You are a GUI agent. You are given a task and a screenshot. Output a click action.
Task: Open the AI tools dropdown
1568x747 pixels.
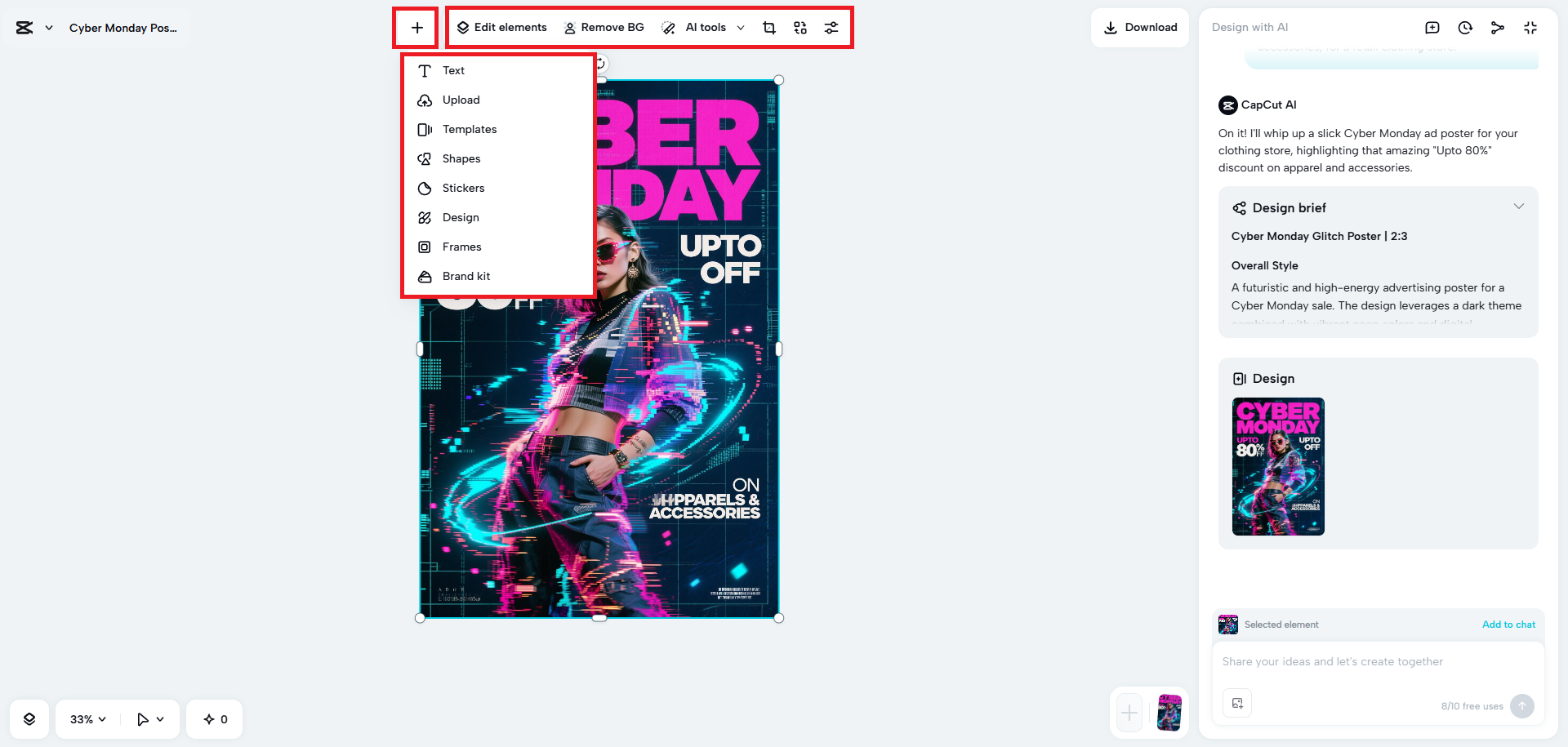704,27
